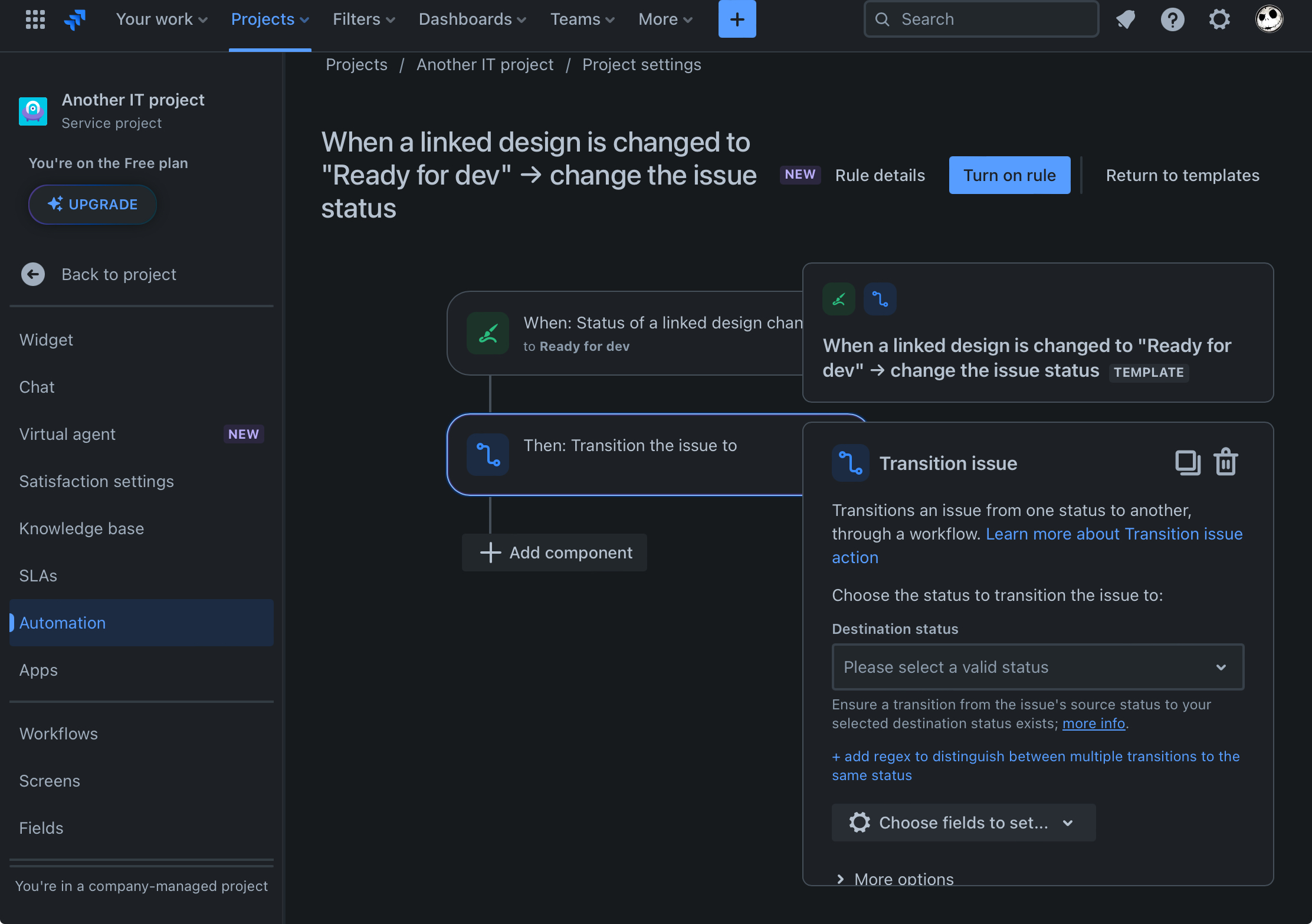Open the help question mark icon
The image size is (1312, 924).
coord(1173,19)
